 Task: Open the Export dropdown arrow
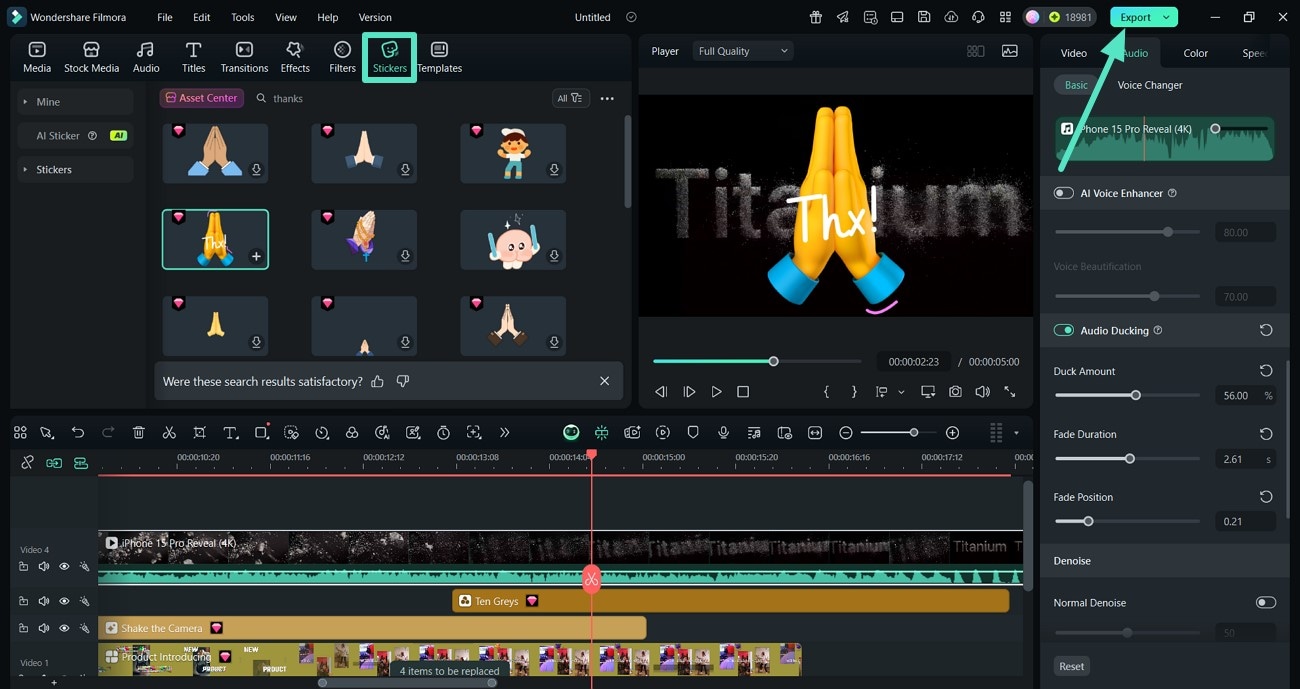[1166, 17]
